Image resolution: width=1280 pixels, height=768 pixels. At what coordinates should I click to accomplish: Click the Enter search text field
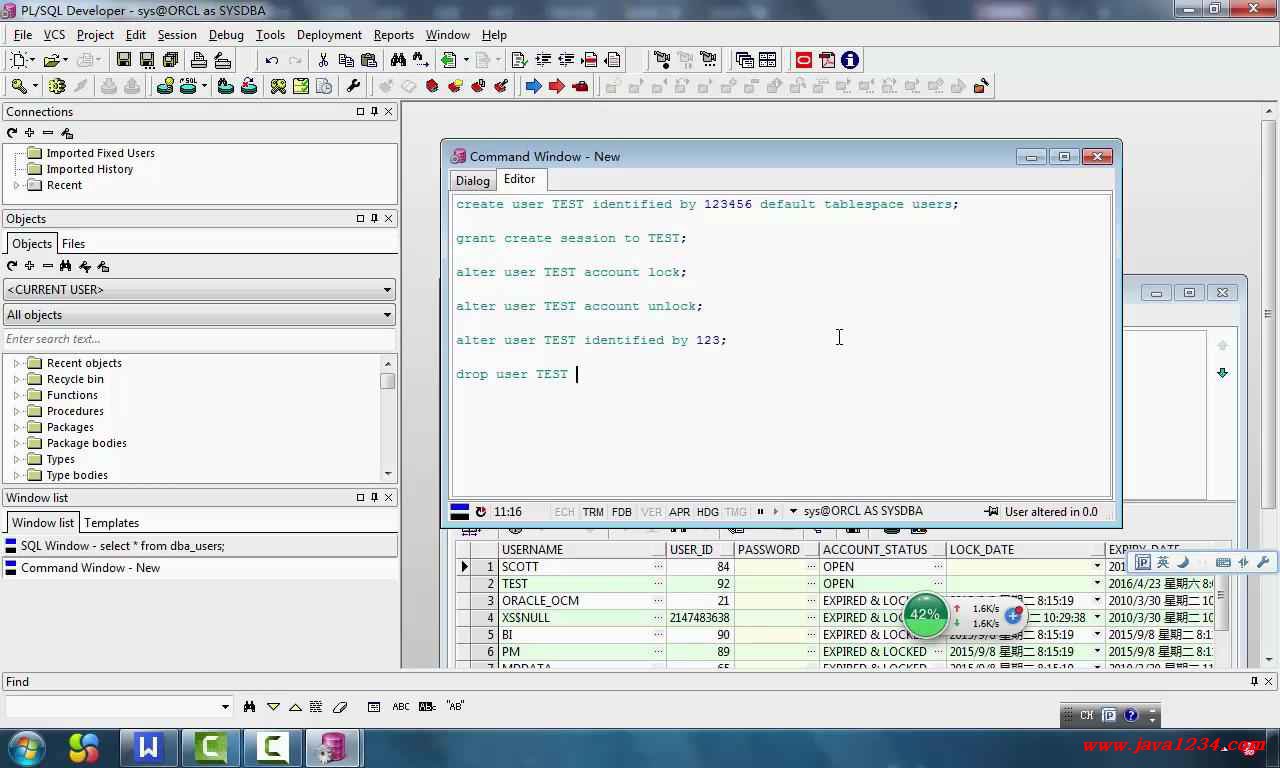tap(199, 339)
